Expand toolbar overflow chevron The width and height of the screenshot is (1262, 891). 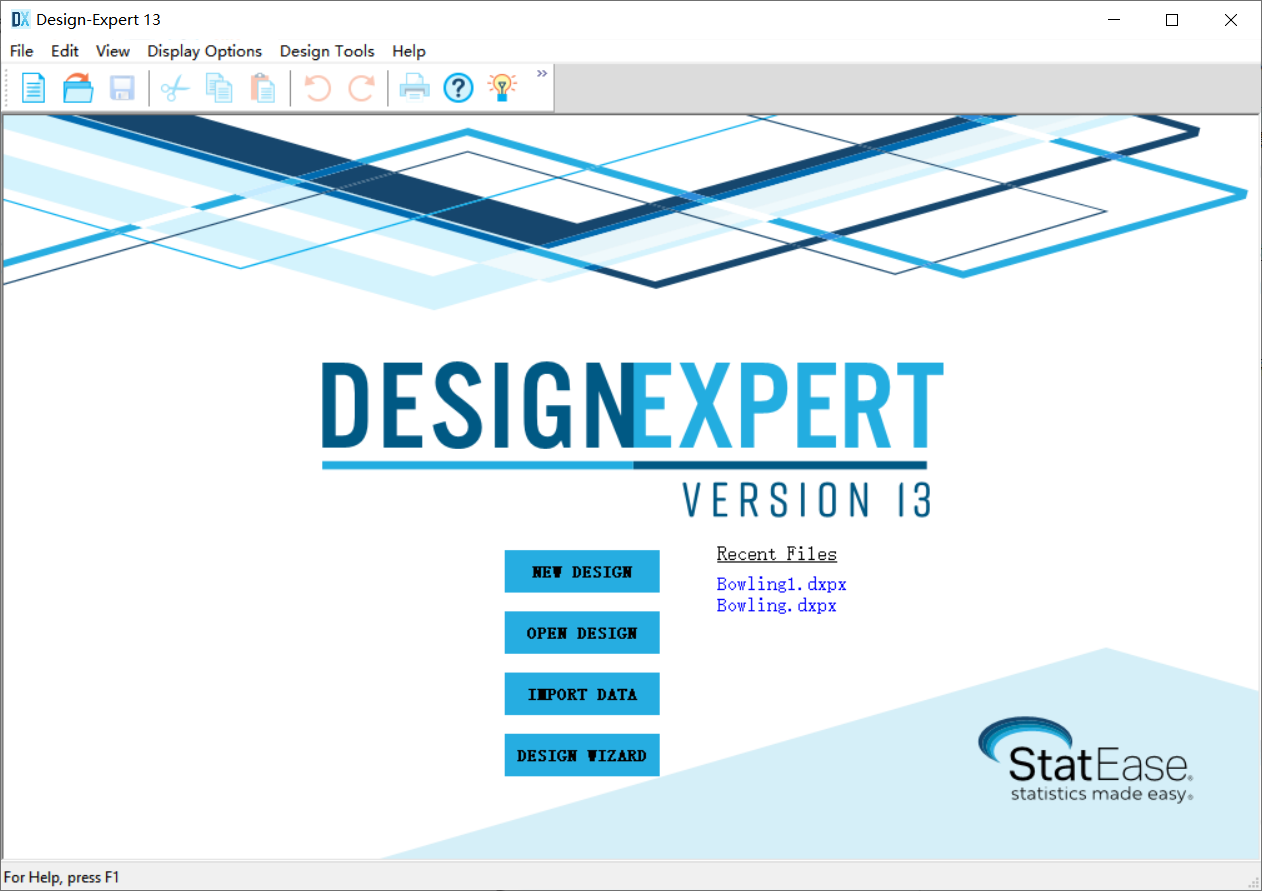click(542, 73)
